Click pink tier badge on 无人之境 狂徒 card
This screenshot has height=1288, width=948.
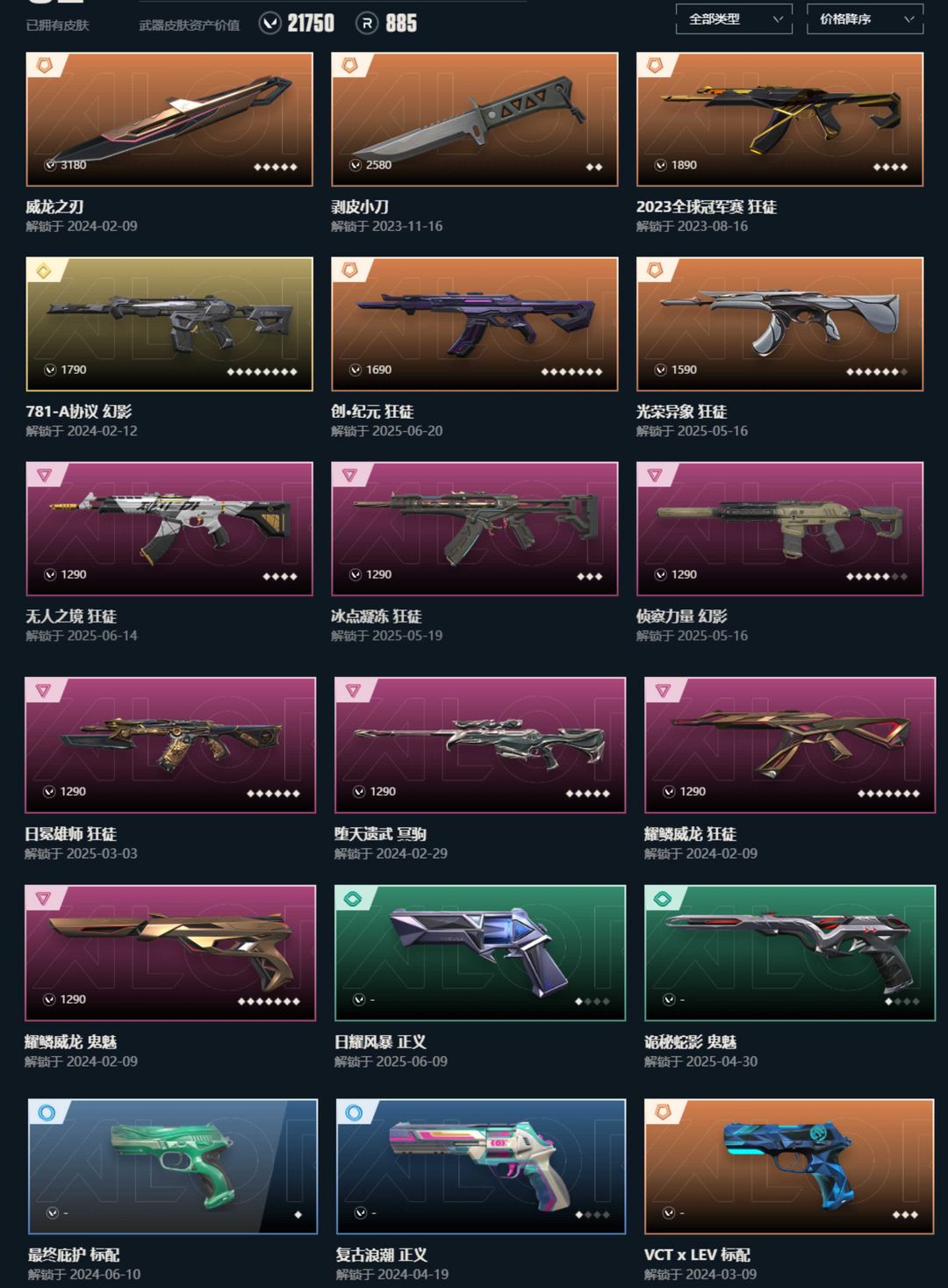[x=43, y=475]
